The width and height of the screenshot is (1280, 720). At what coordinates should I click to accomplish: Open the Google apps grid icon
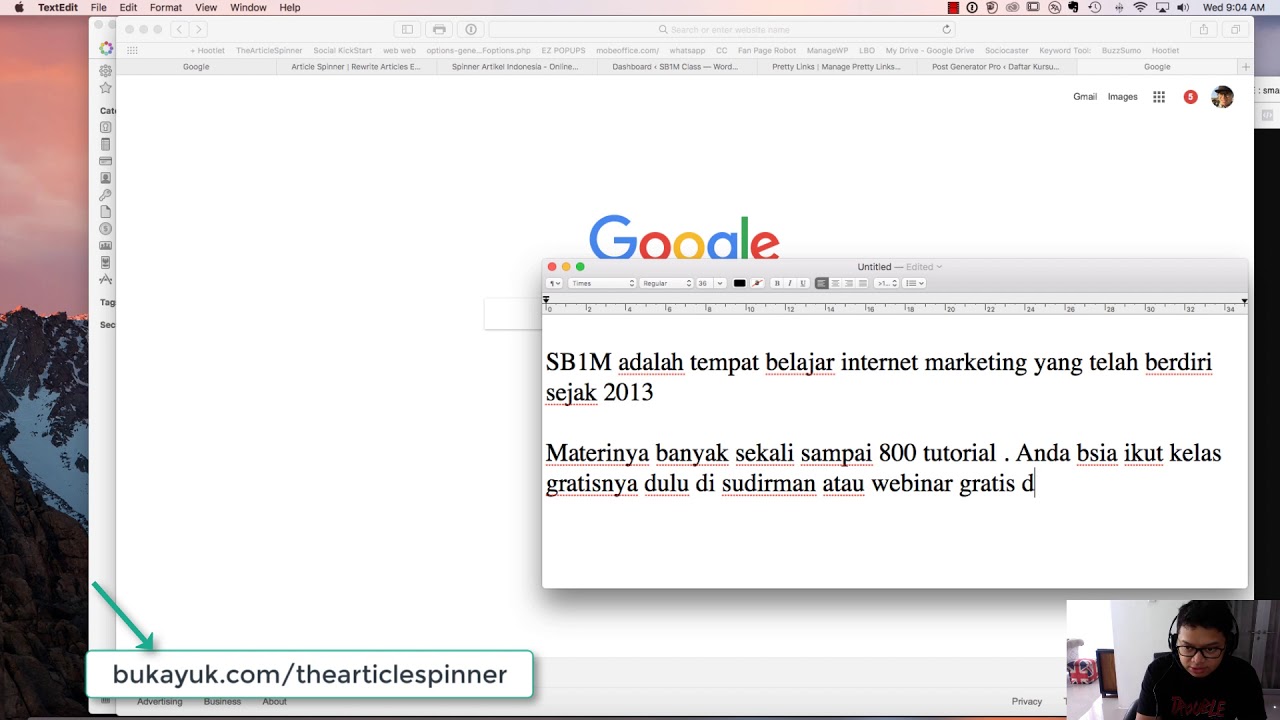[x=1159, y=97]
